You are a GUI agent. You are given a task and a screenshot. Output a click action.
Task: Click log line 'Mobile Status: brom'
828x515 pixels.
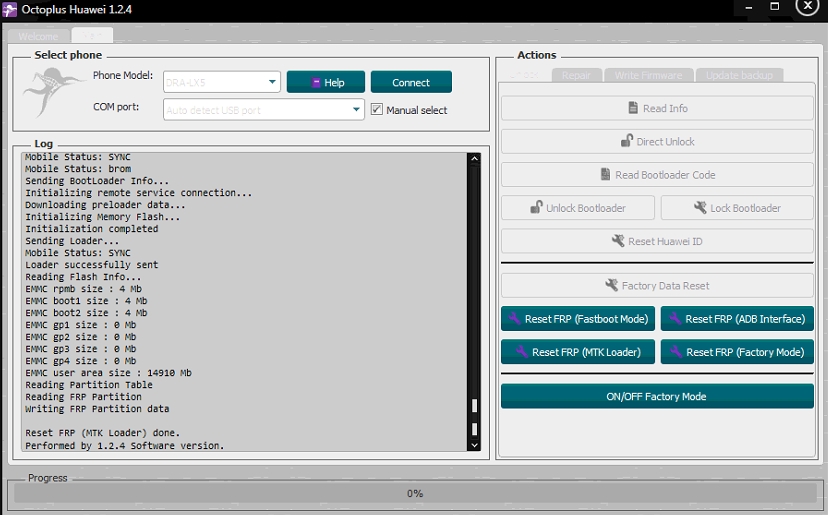coord(78,168)
